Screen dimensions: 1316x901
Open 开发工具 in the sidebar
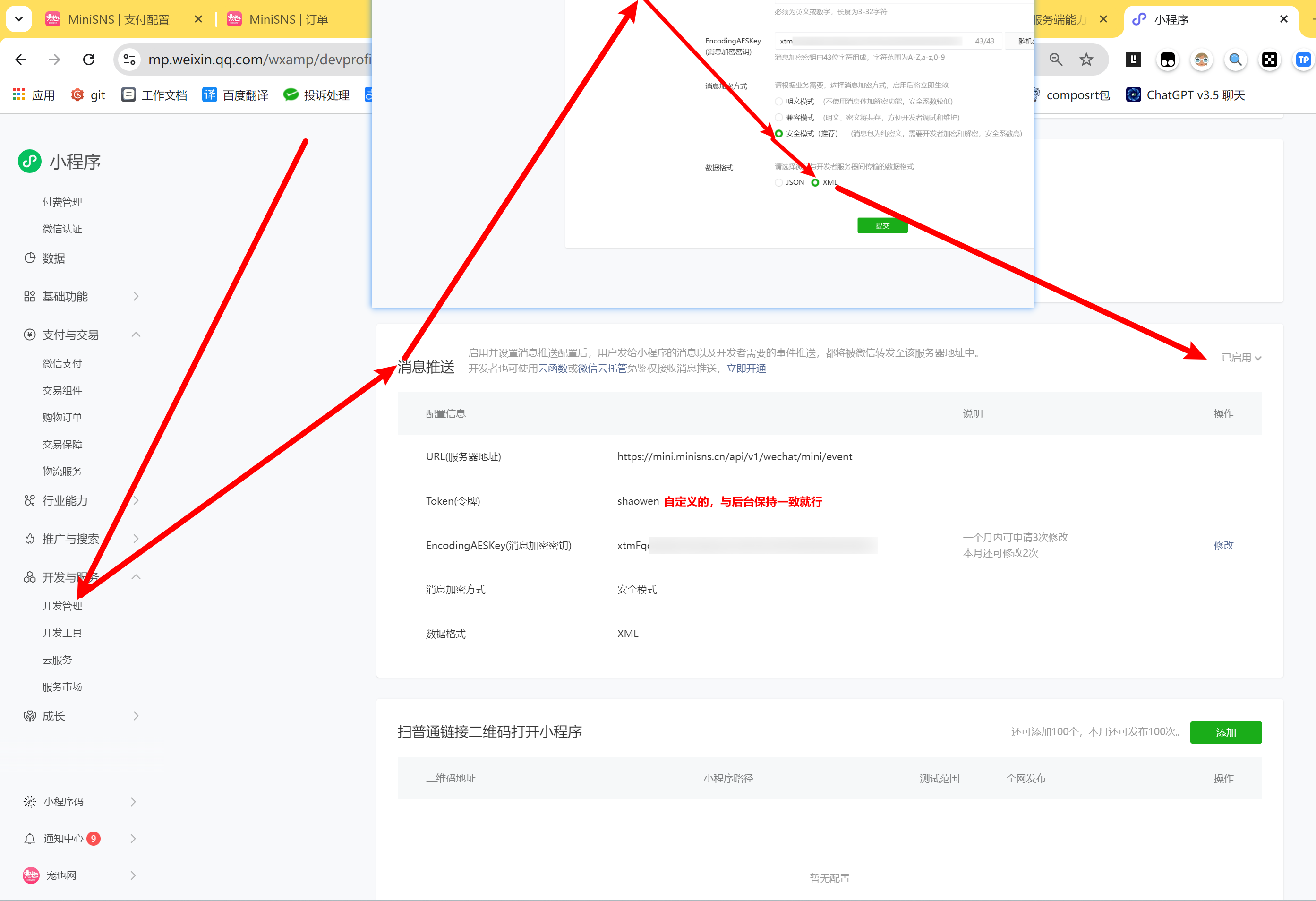[x=62, y=633]
